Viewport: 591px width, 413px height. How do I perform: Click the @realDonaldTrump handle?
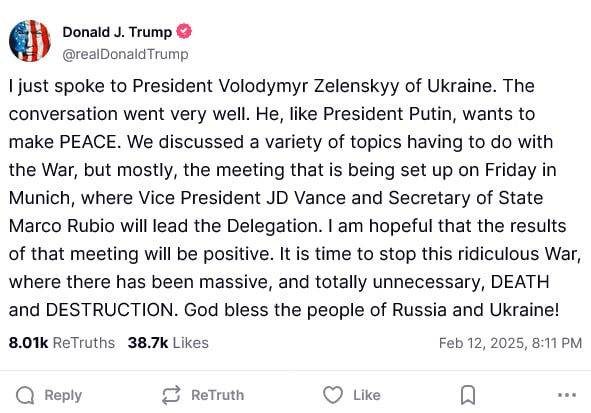126,54
